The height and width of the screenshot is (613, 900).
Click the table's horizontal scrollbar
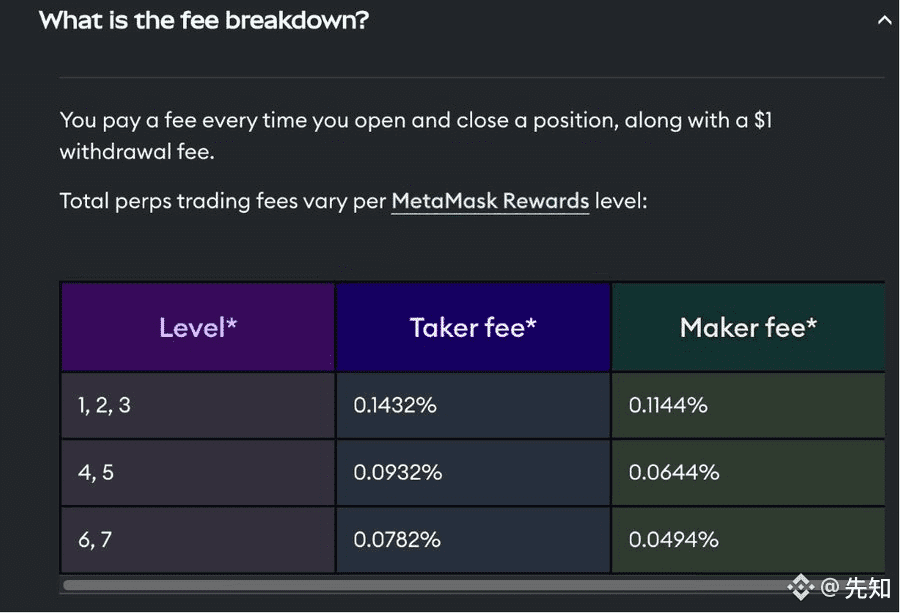coord(420,585)
